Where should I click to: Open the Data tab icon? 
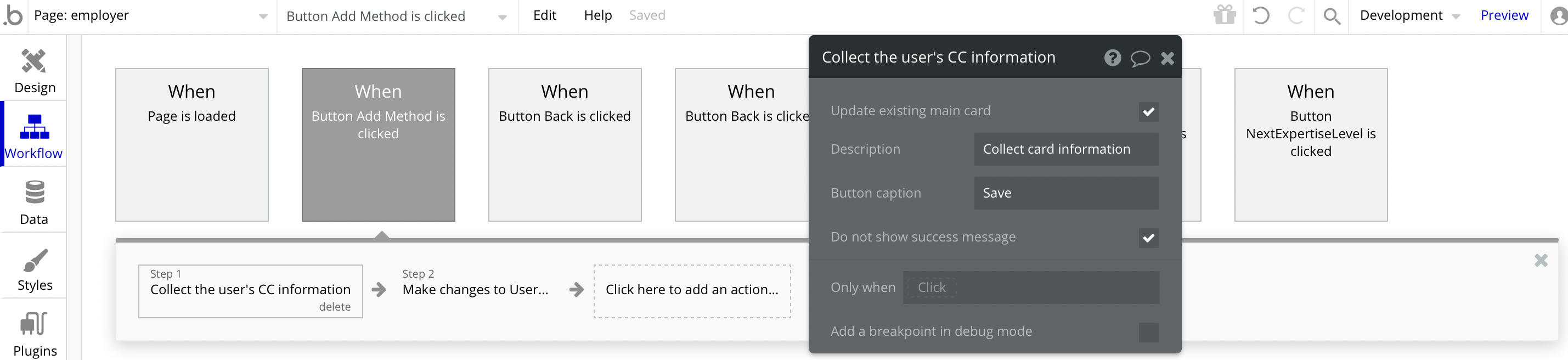pos(34,193)
